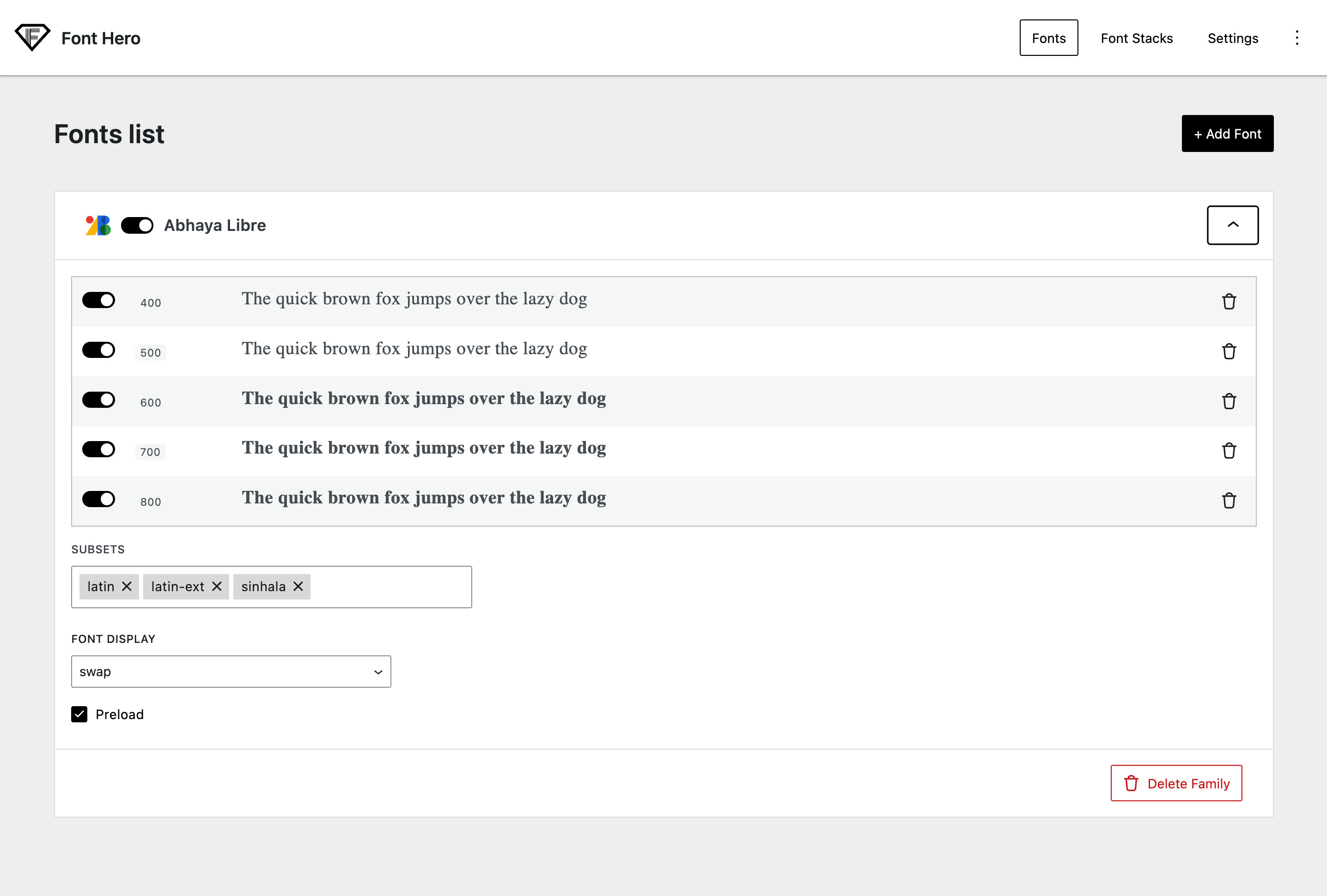Toggle the 600 weight switch

tap(99, 400)
